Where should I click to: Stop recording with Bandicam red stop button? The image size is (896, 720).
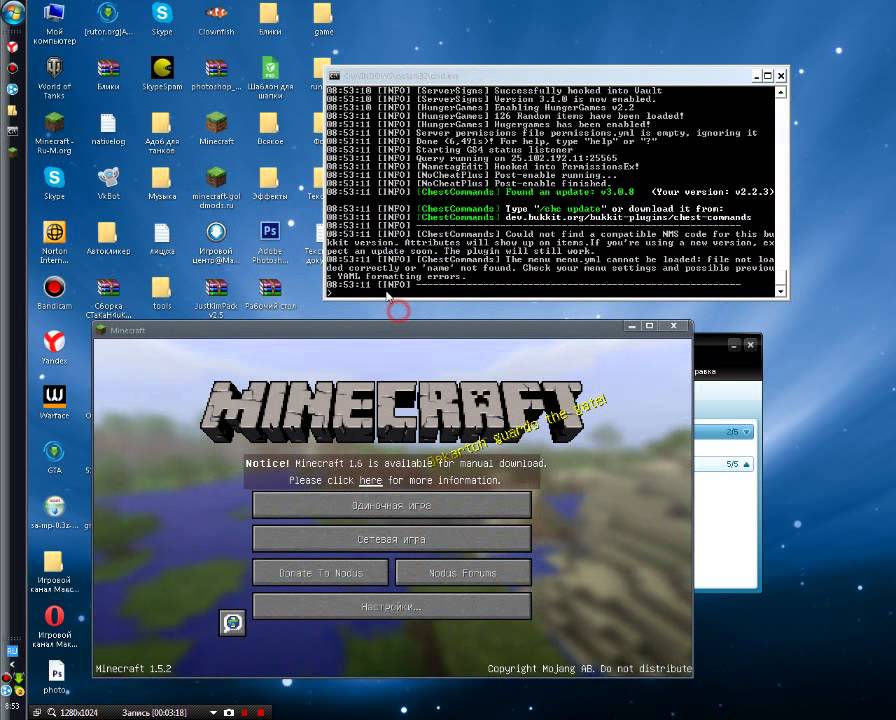click(261, 713)
